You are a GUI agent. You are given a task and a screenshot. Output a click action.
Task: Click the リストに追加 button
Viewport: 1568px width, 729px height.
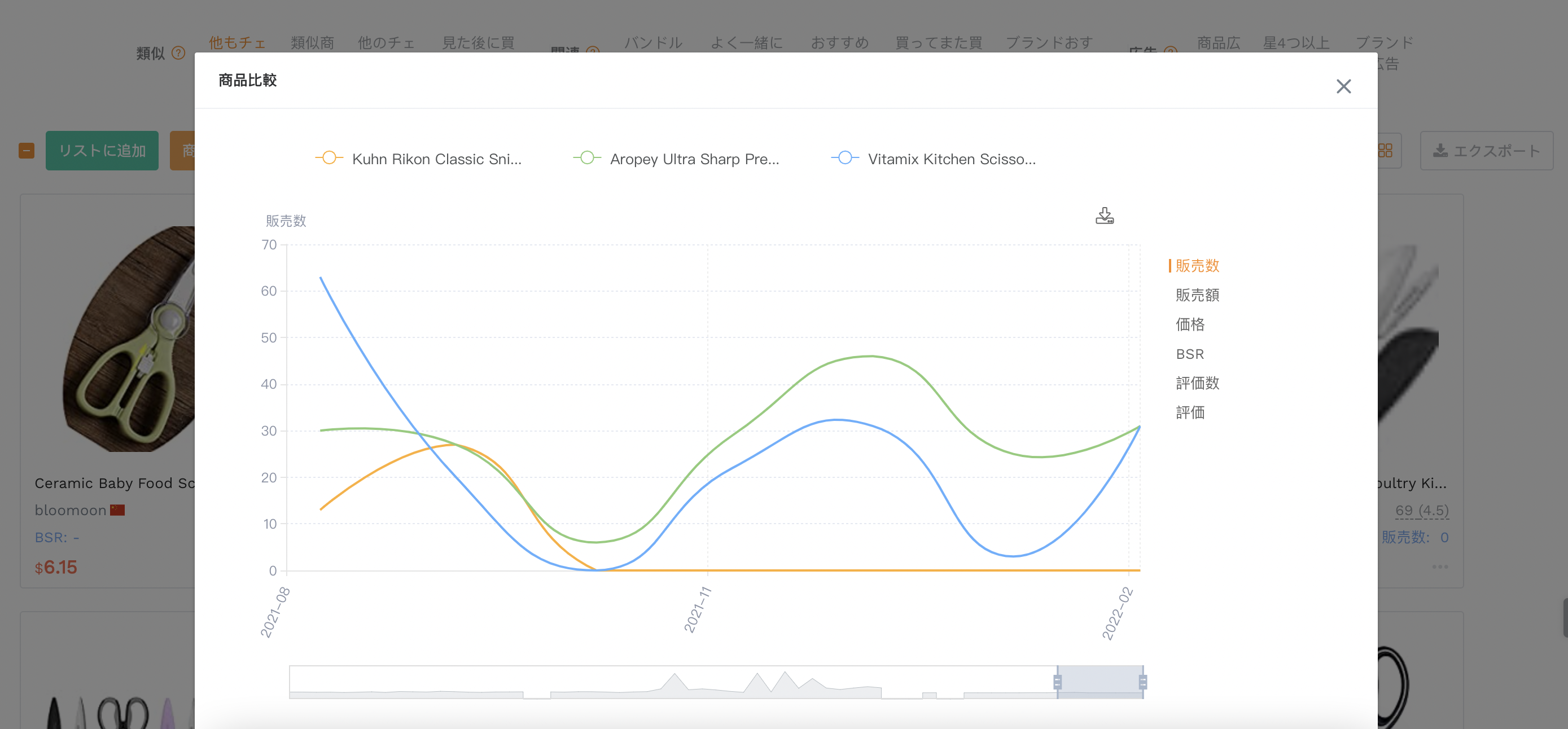point(102,150)
